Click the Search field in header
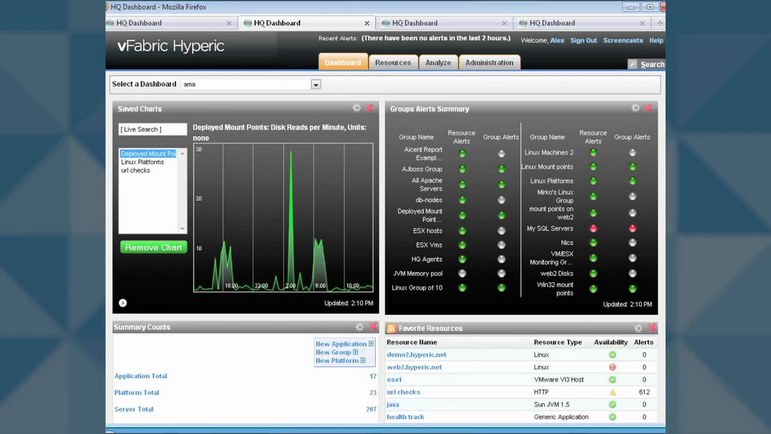 pos(652,64)
